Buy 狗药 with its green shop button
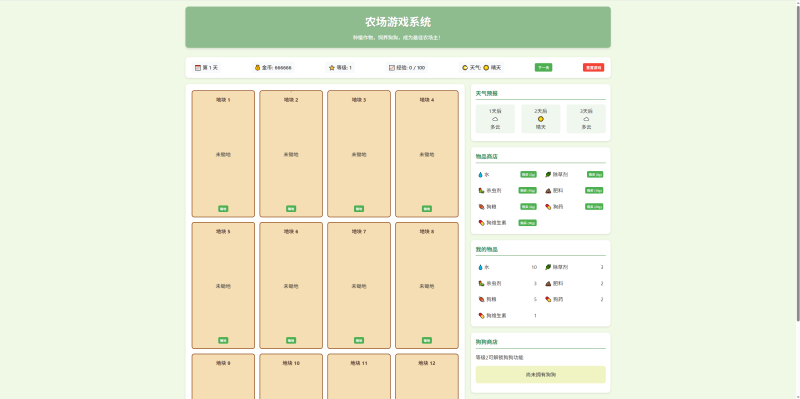 [594, 207]
